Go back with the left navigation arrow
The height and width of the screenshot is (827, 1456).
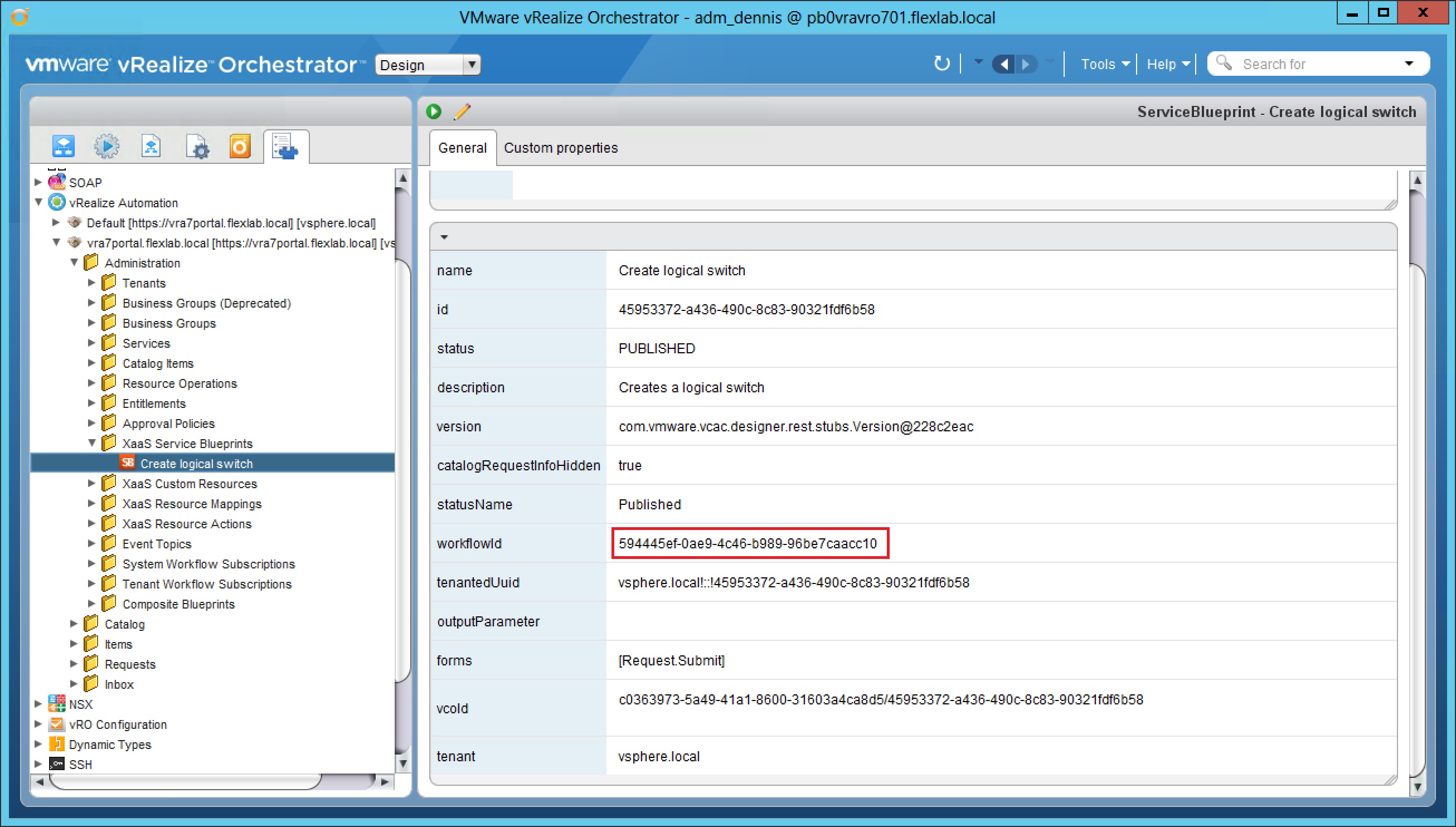(x=1003, y=64)
